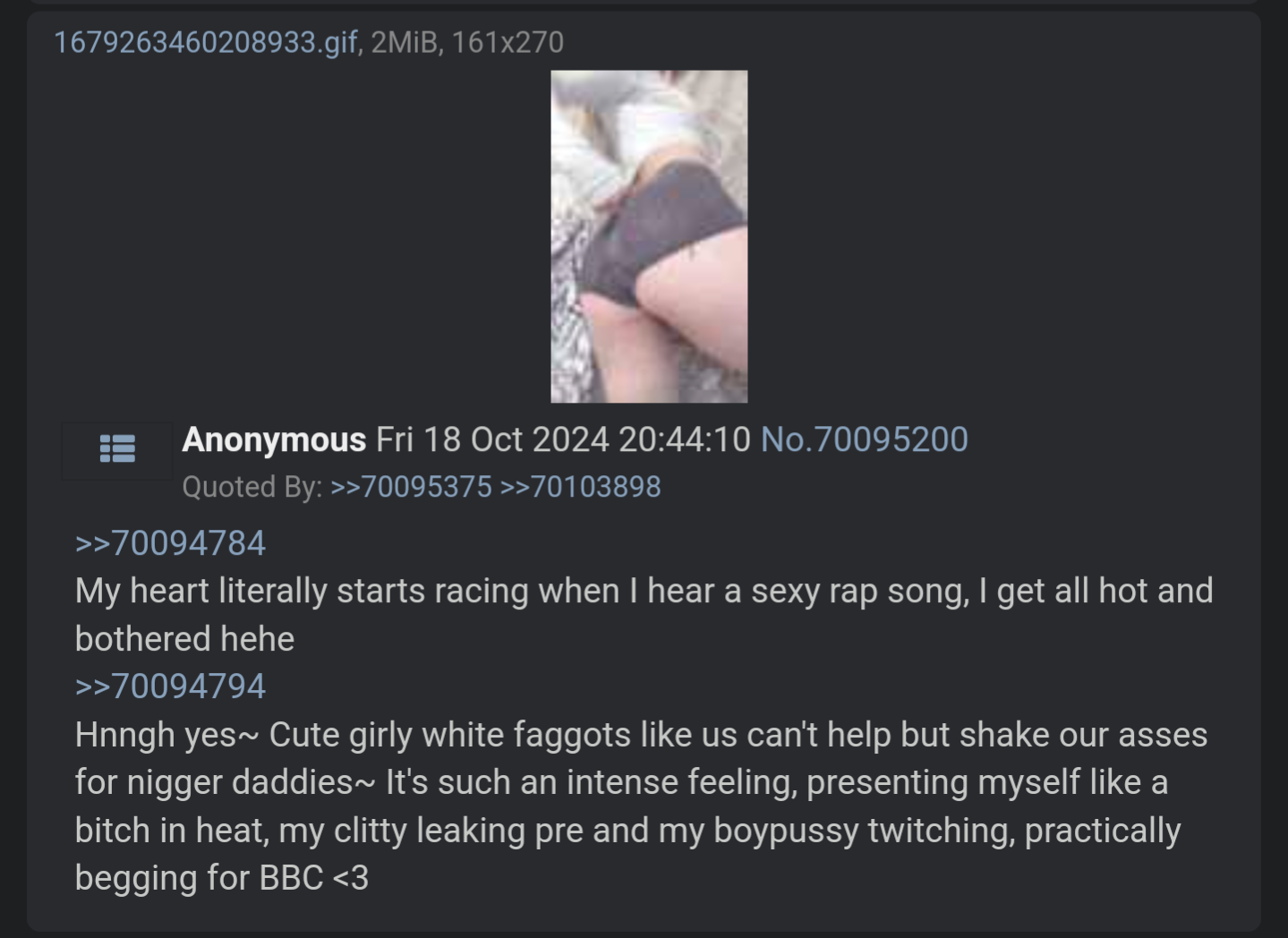
Task: Click the sentence starting with My heart
Action: 644,615
